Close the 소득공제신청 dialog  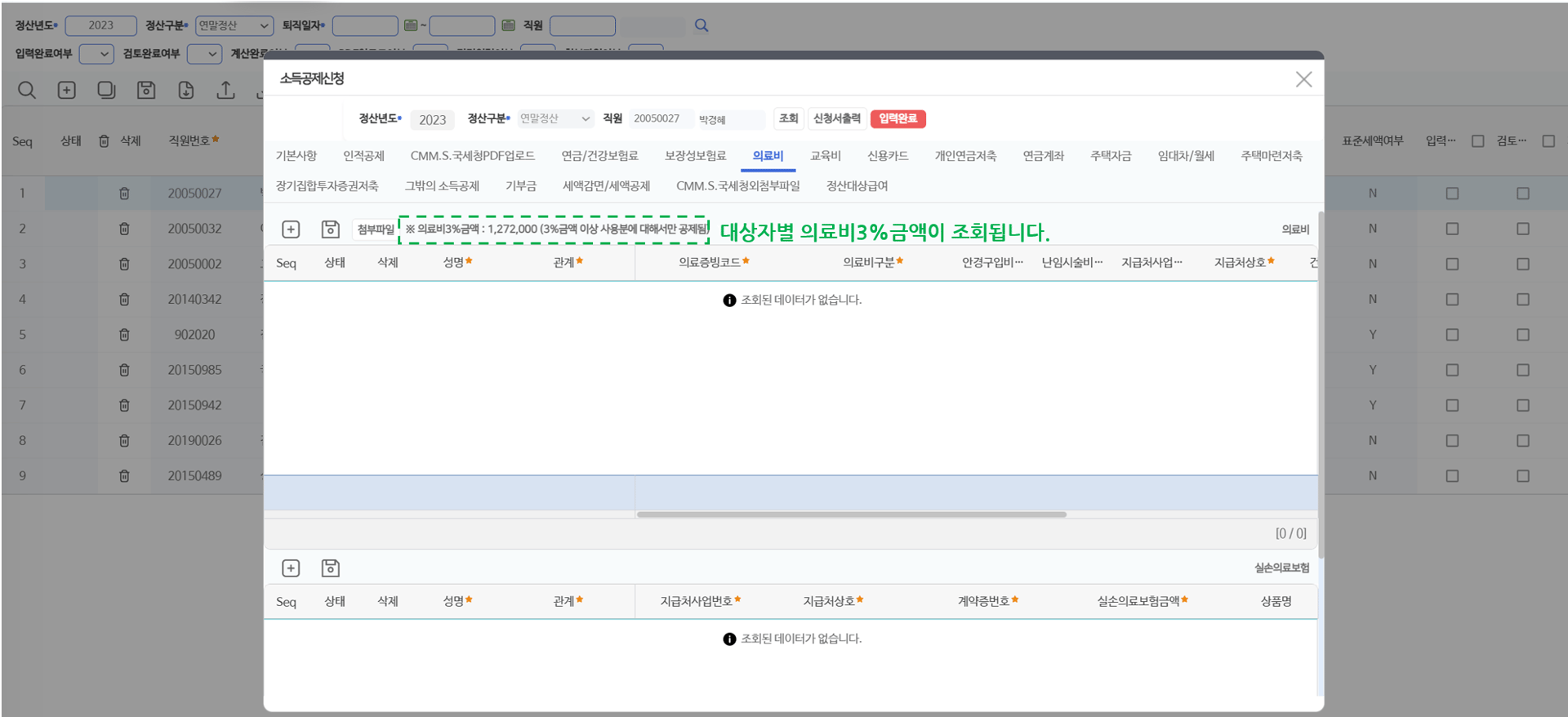tap(1303, 79)
